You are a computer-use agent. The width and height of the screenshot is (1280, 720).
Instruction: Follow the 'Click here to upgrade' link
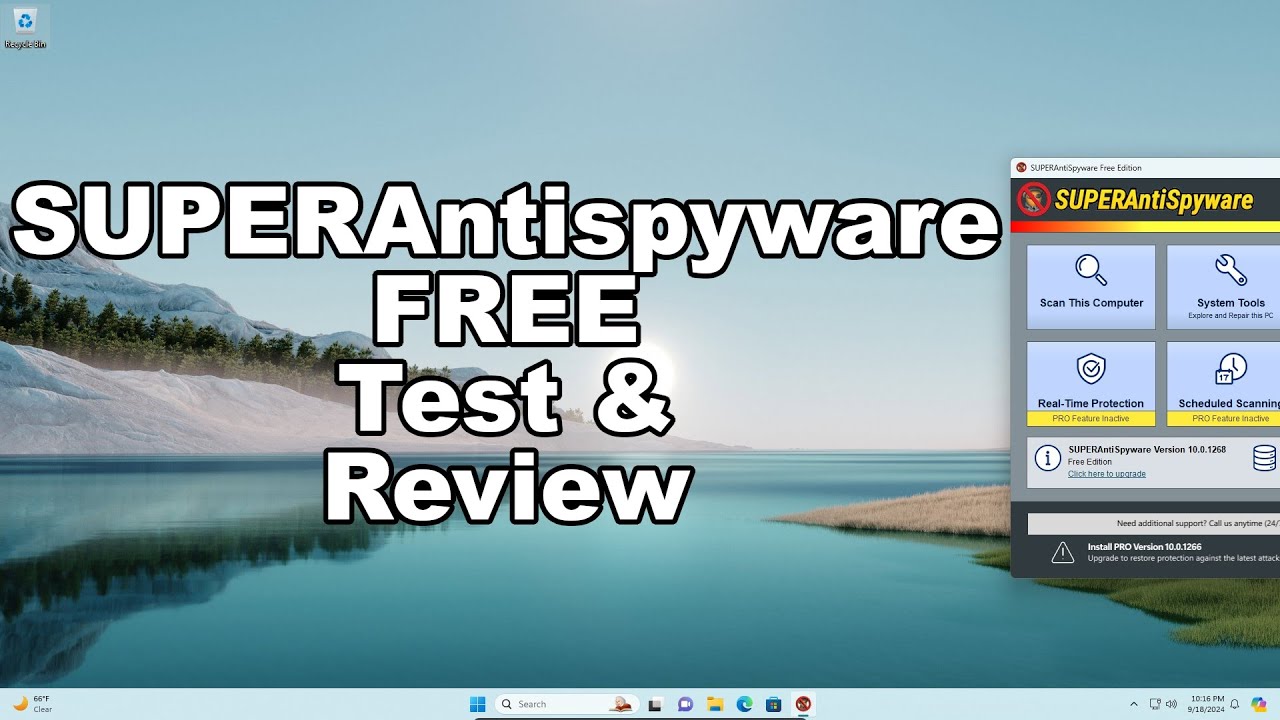pyautogui.click(x=1107, y=474)
